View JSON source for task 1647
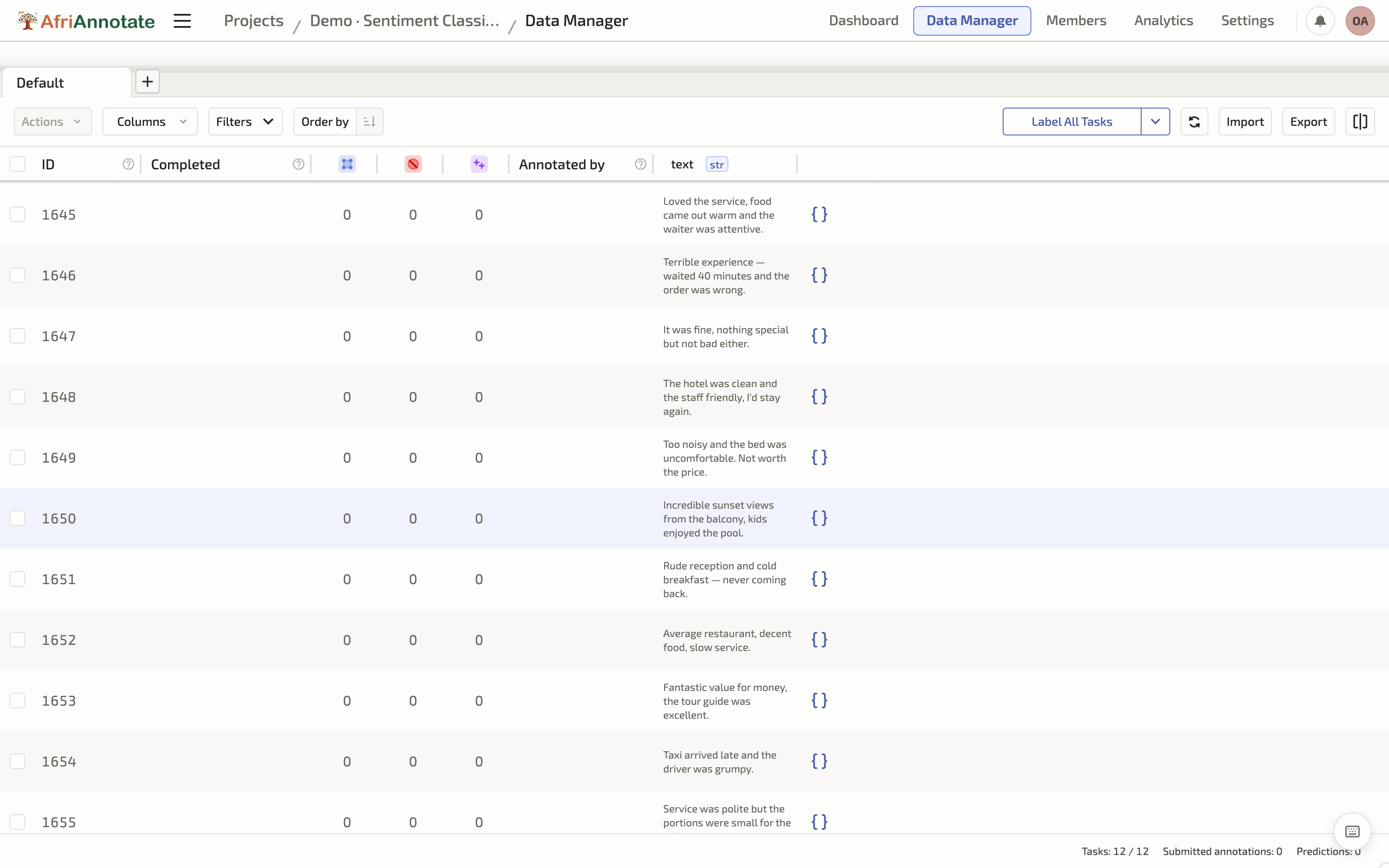The image size is (1389, 868). click(819, 336)
